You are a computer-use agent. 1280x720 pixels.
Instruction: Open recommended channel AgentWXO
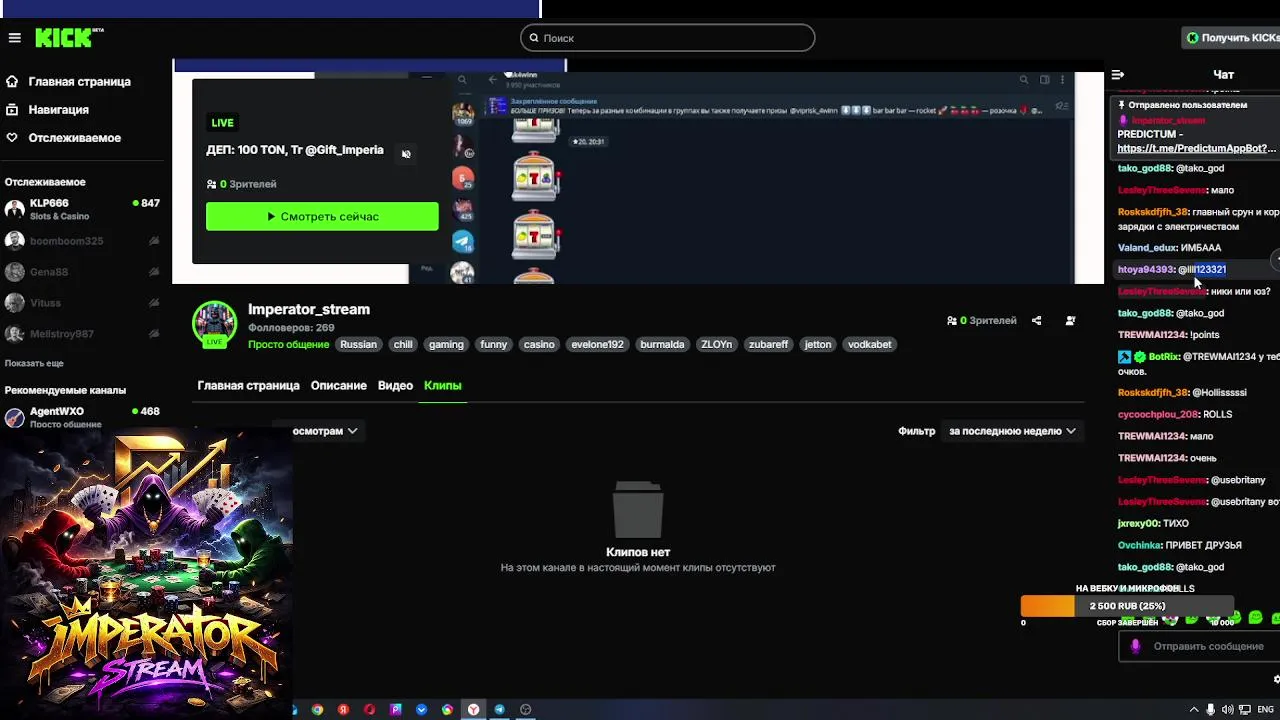point(82,417)
